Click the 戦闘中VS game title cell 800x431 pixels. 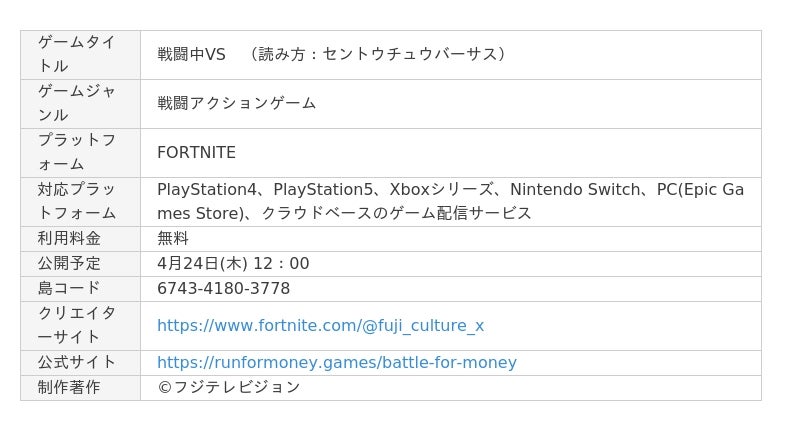click(451, 55)
